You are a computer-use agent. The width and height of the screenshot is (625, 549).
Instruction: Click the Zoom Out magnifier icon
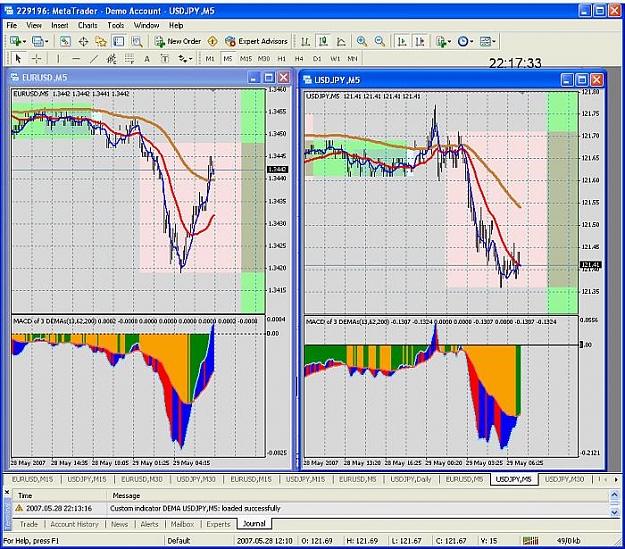click(x=380, y=41)
